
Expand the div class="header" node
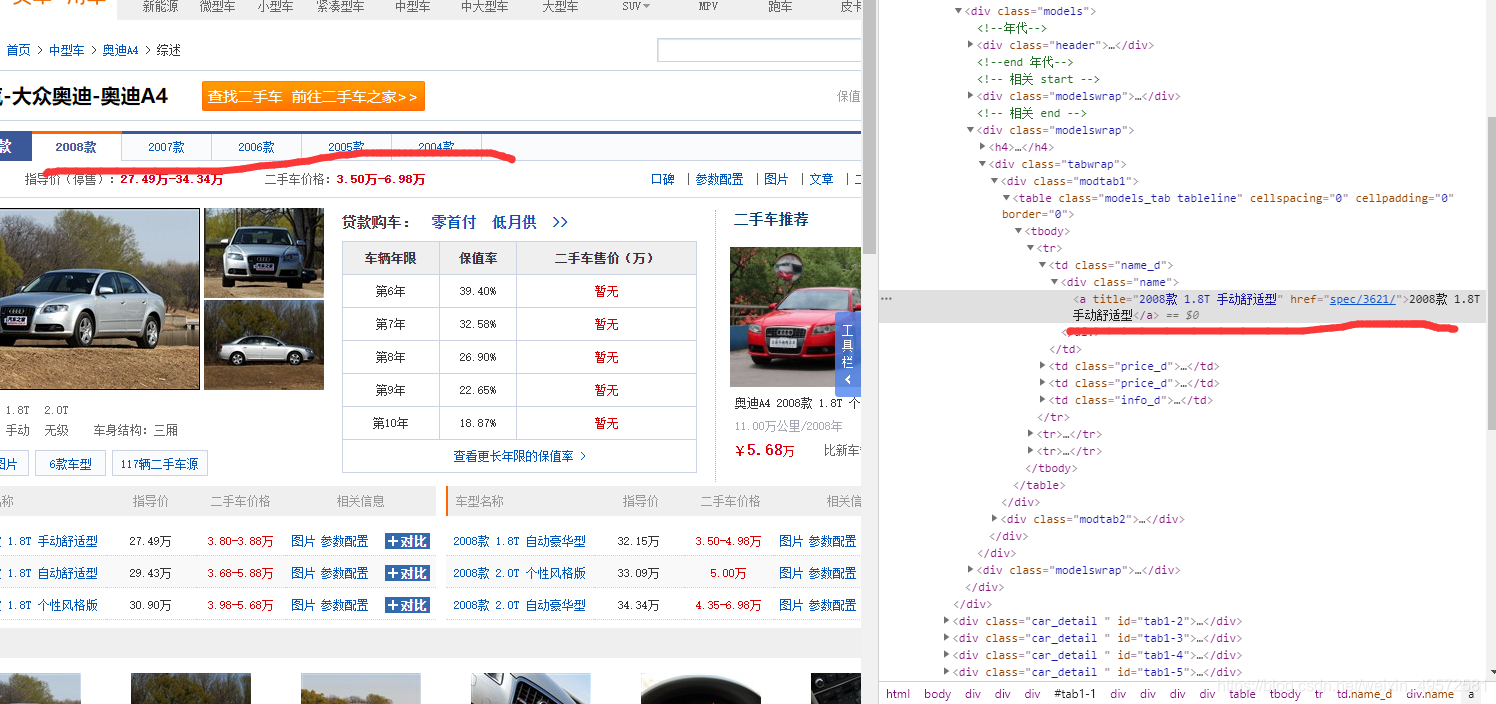coord(970,45)
